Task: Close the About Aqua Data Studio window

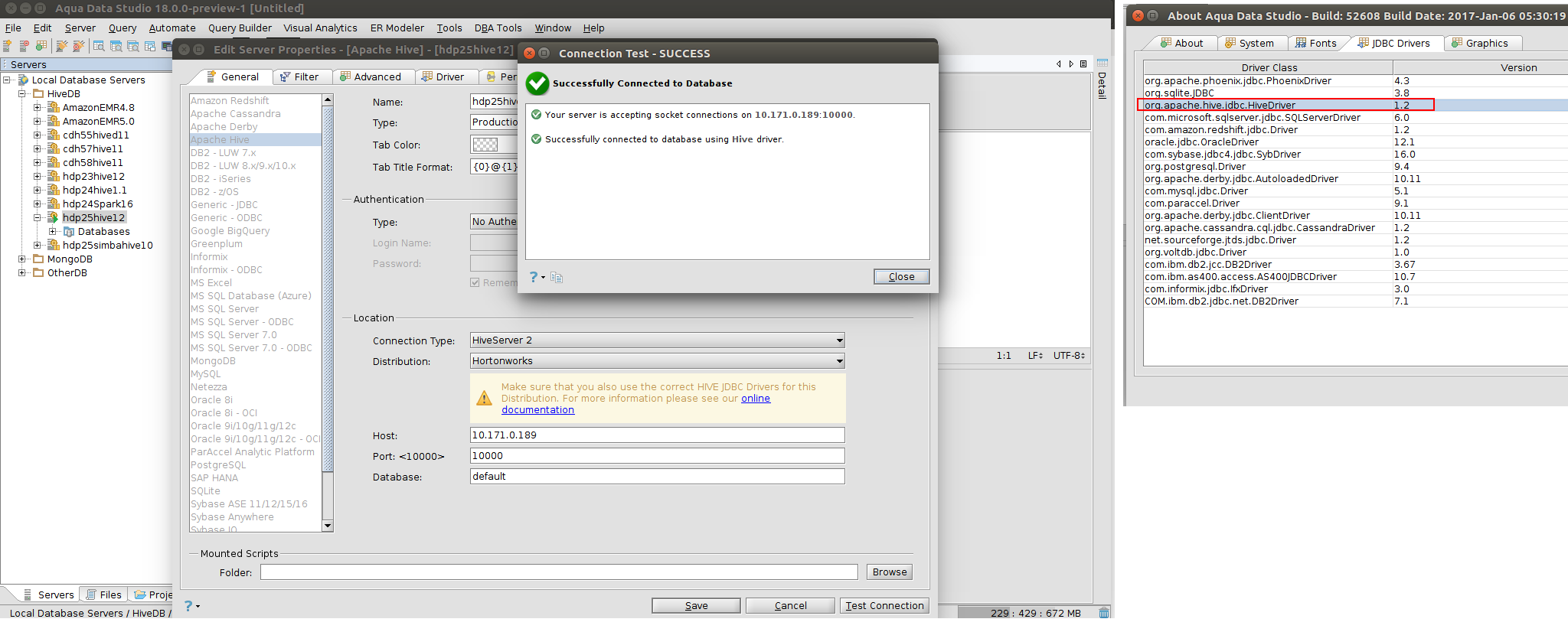Action: (x=1138, y=15)
